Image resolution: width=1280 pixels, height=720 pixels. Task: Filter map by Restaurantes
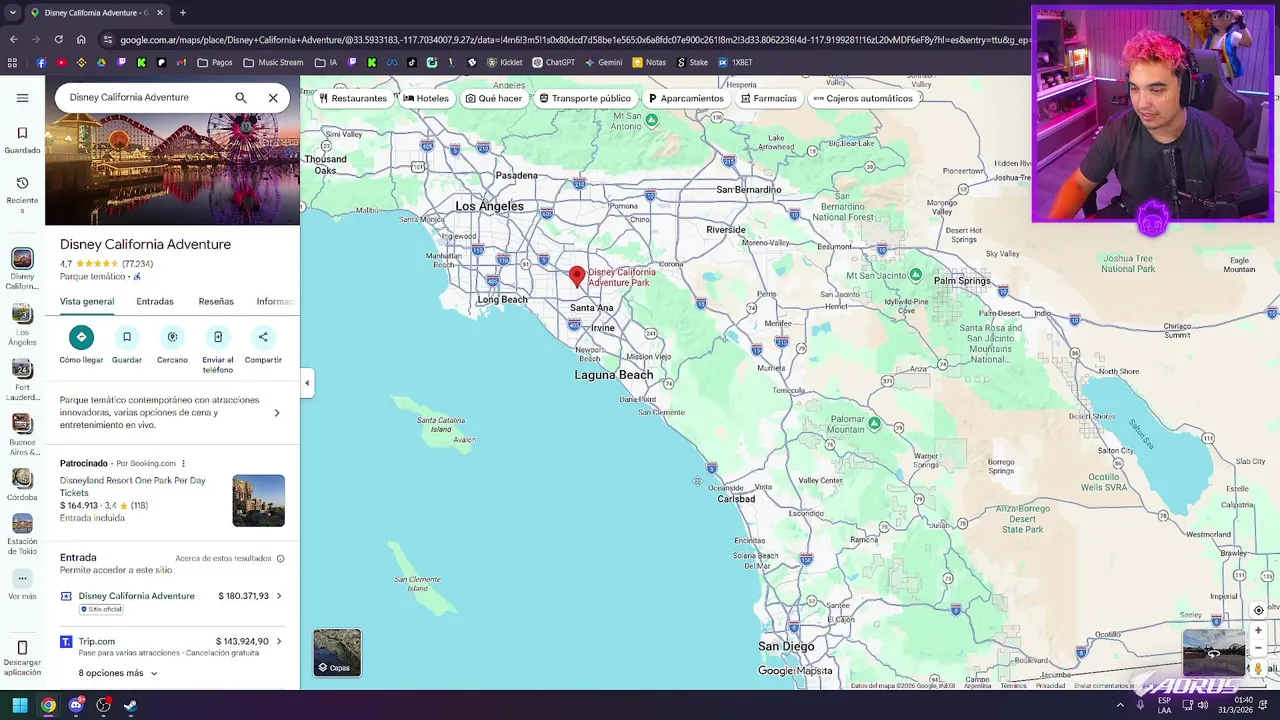click(x=353, y=98)
